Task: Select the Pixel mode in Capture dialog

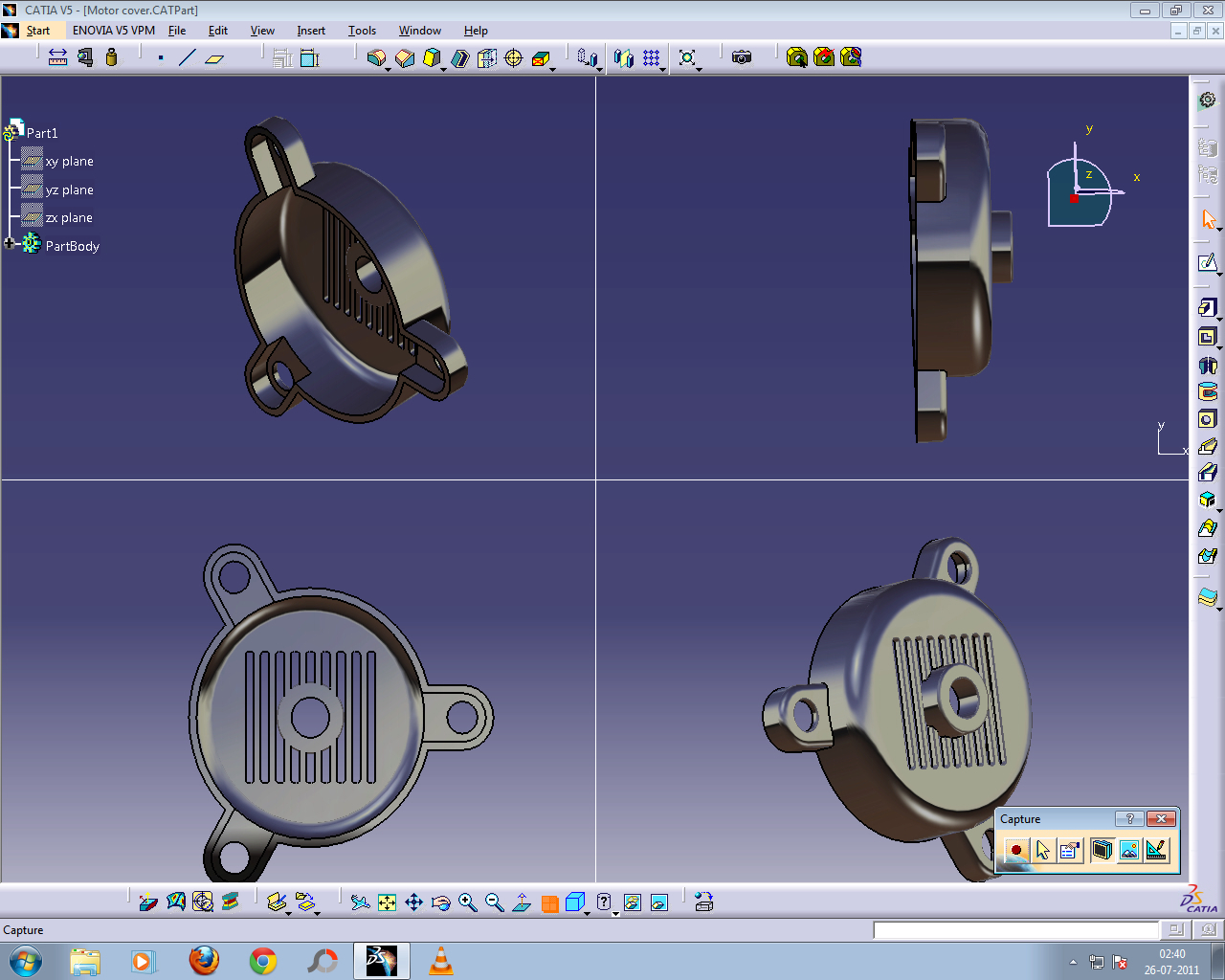Action: click(1129, 850)
